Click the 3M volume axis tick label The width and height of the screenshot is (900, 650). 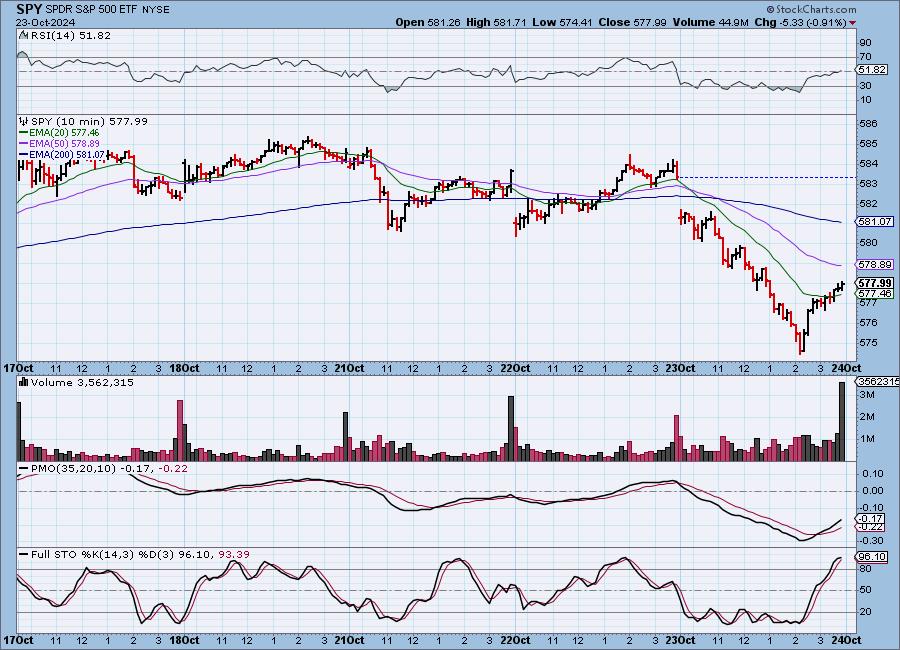867,395
